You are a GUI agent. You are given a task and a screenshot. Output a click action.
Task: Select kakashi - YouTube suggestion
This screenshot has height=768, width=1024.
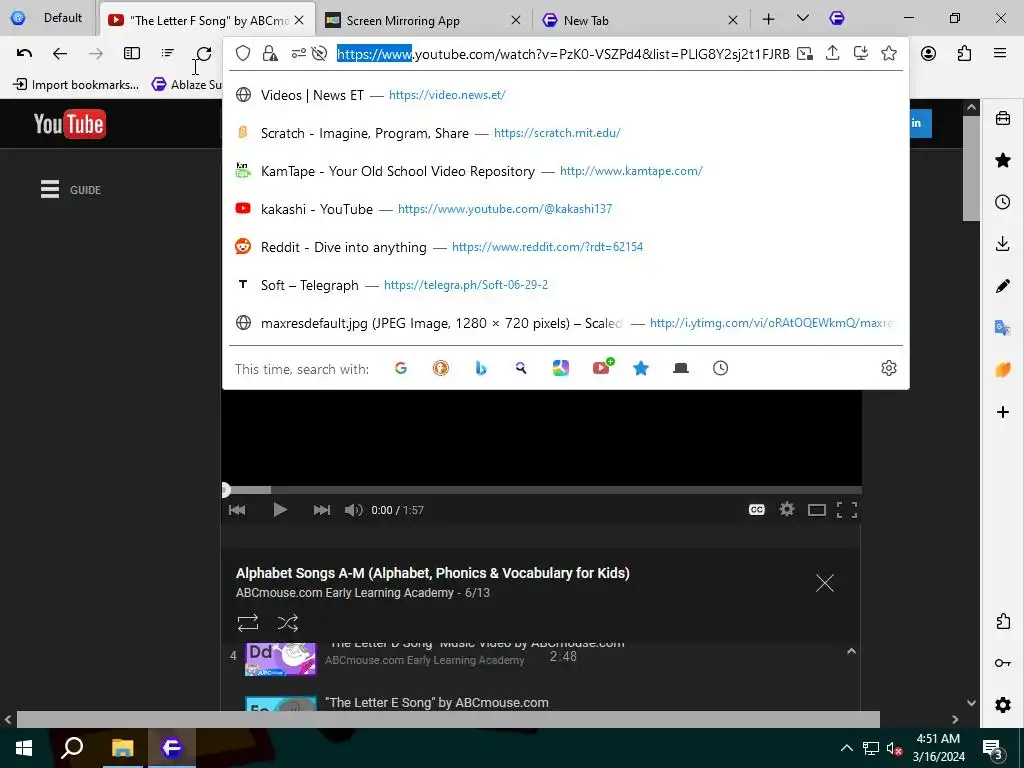[566, 209]
